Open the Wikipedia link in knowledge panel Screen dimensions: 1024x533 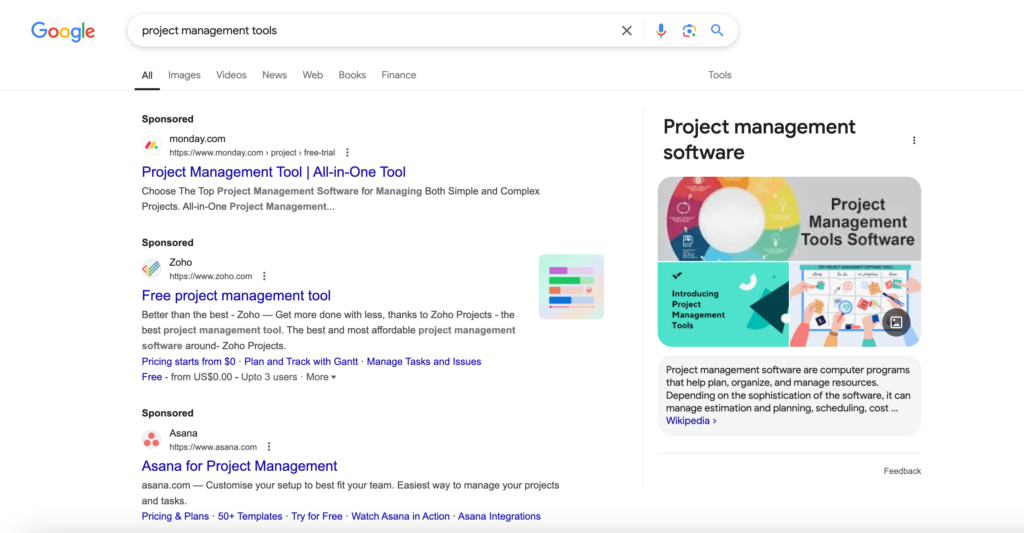click(x=691, y=421)
